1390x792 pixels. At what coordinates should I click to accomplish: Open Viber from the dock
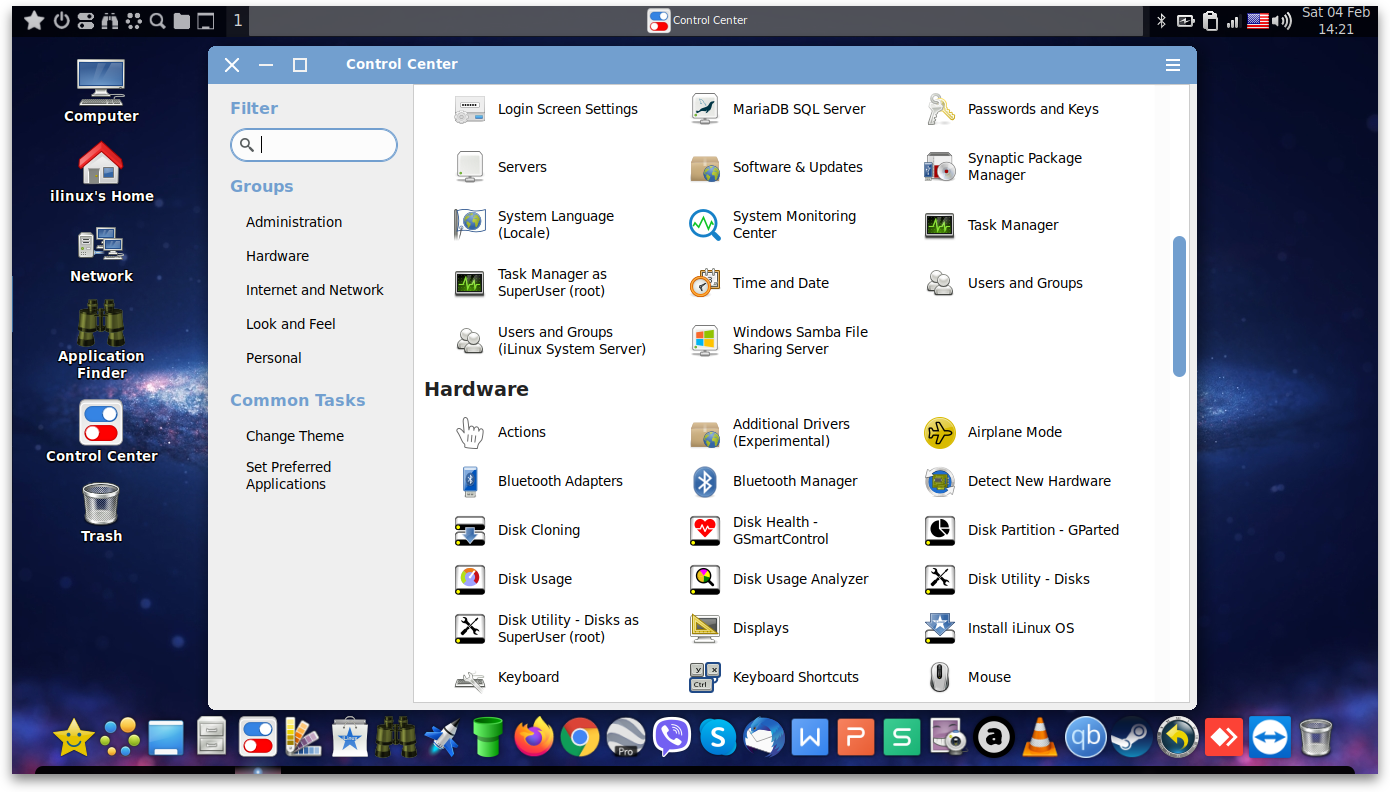pos(672,738)
